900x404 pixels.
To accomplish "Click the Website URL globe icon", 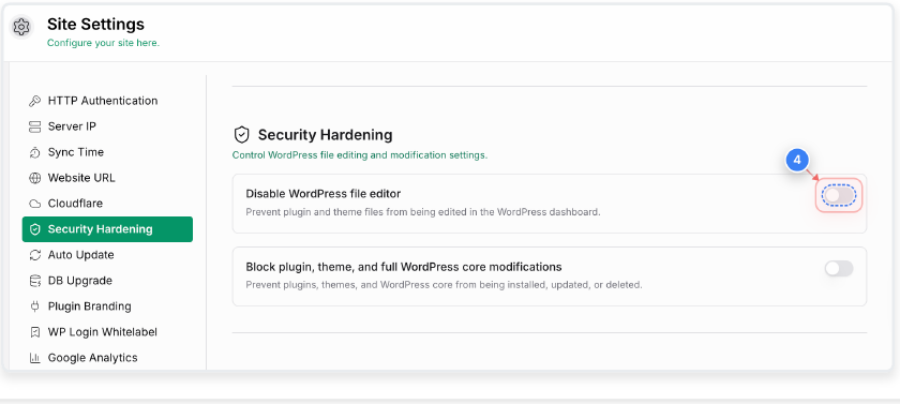I will point(35,178).
